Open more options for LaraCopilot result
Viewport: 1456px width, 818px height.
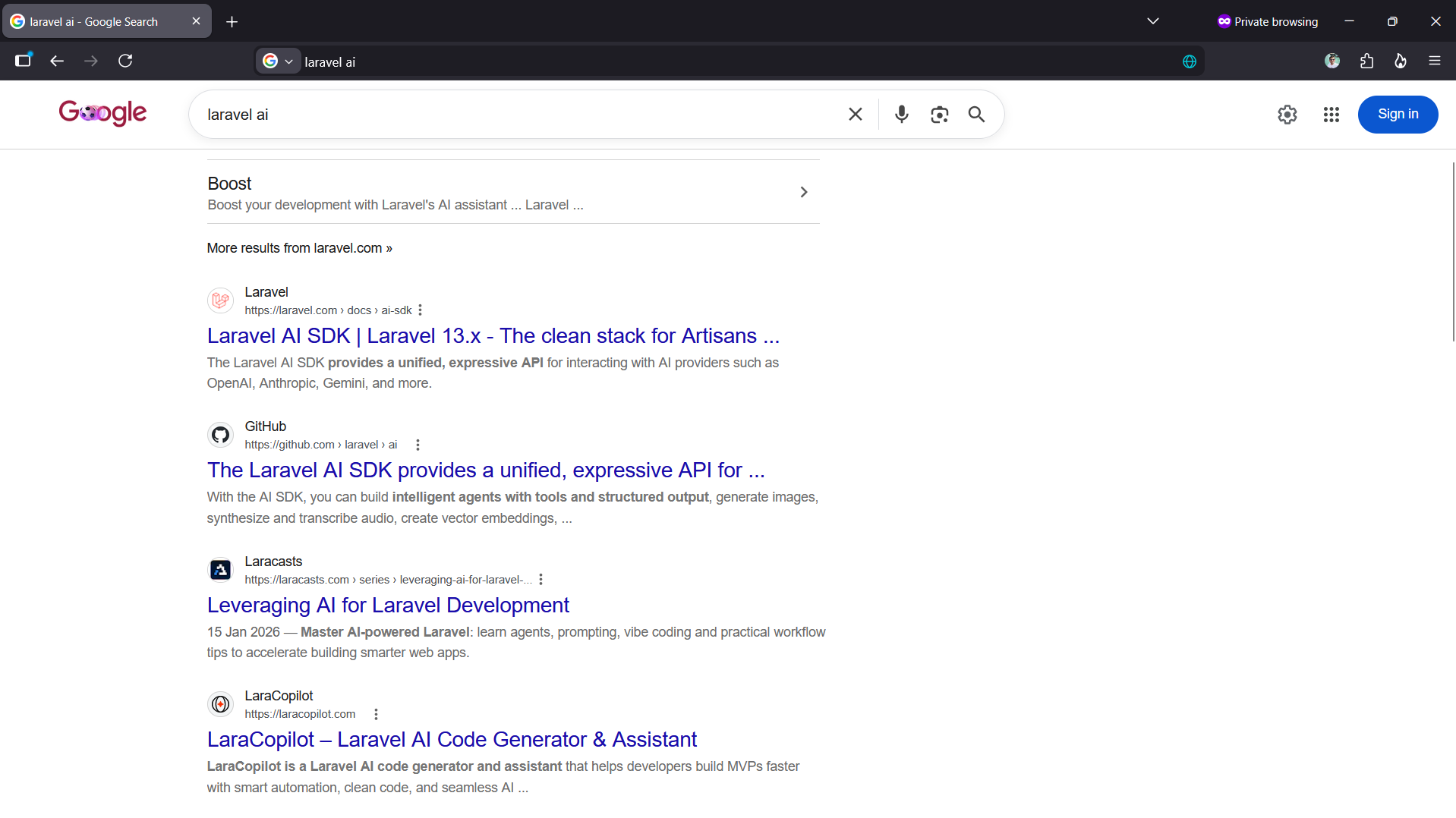376,714
